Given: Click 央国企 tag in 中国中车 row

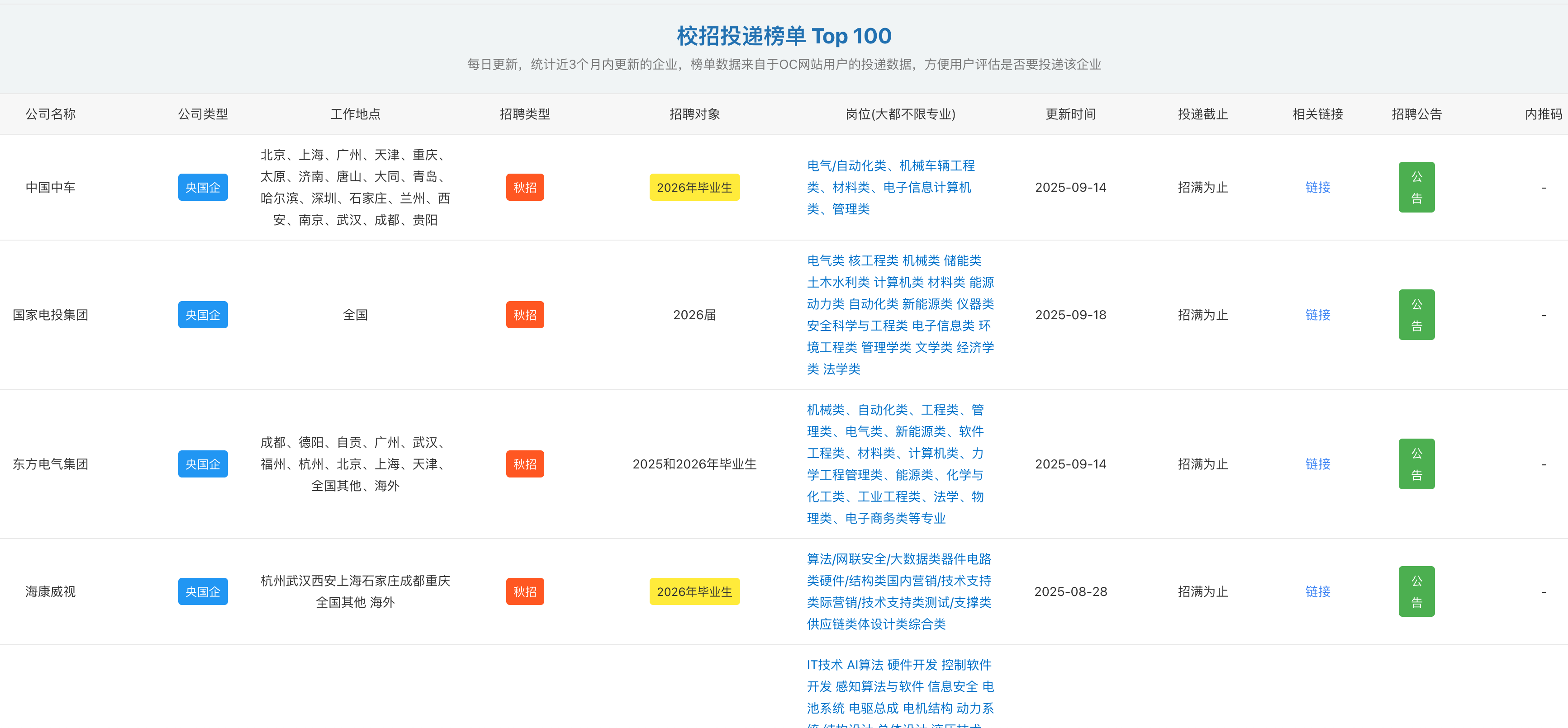Looking at the screenshot, I should [x=203, y=187].
